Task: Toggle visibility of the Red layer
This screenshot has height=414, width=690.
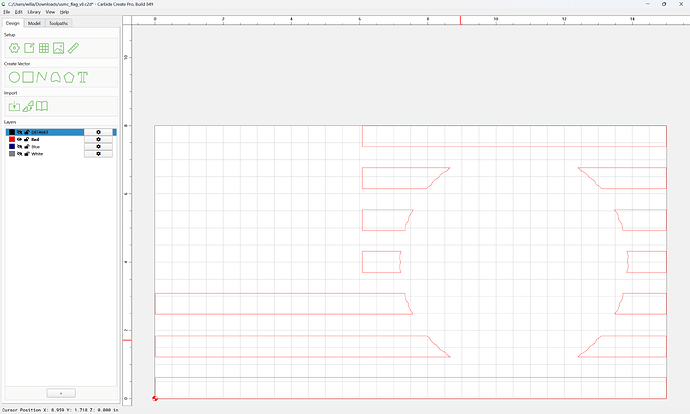Action: (x=19, y=139)
